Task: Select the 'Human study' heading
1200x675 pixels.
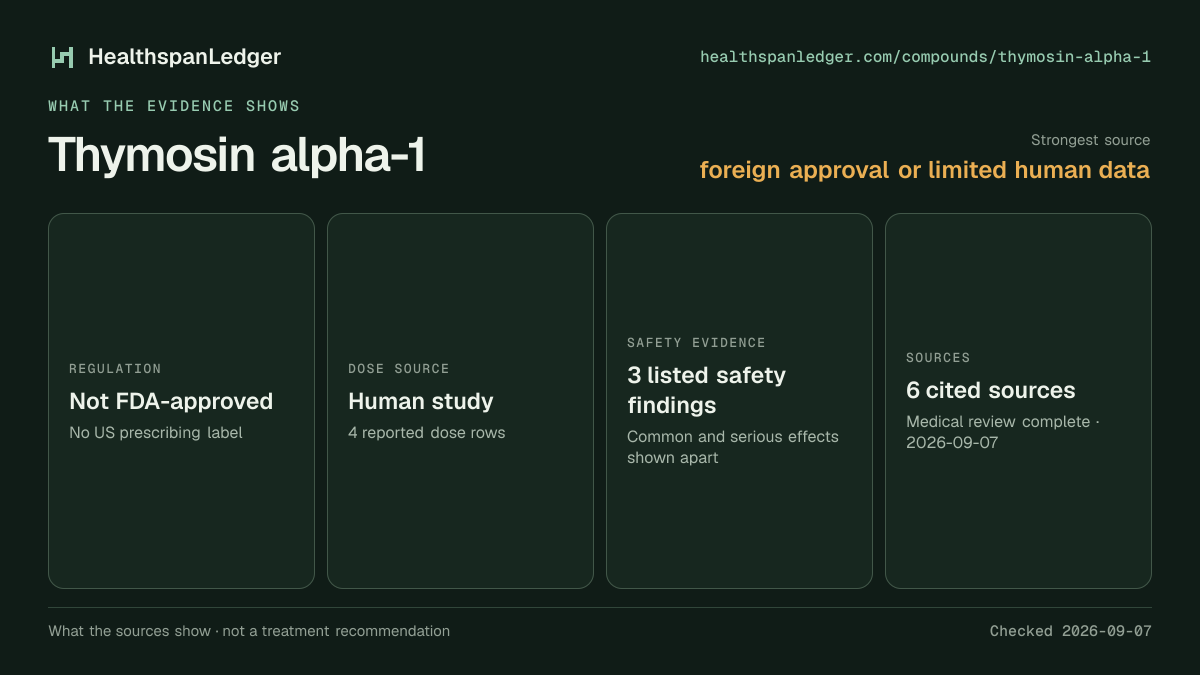Action: [x=421, y=401]
